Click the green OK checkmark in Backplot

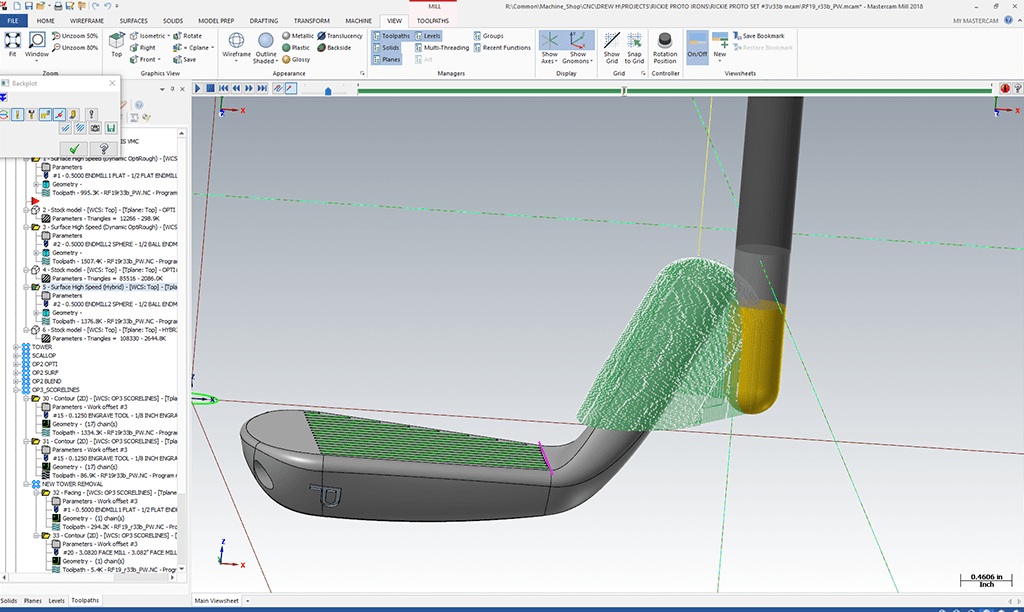(x=74, y=149)
